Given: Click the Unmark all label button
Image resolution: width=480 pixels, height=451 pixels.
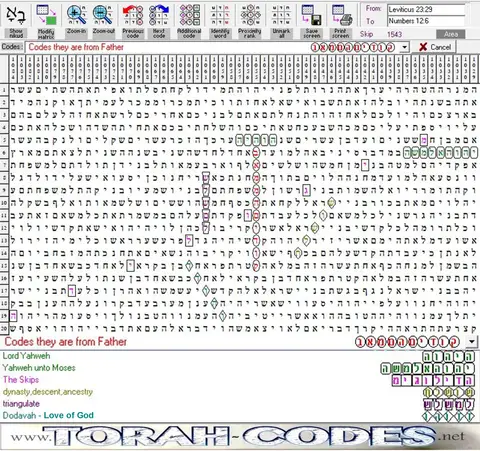Looking at the screenshot, I should [281, 33].
